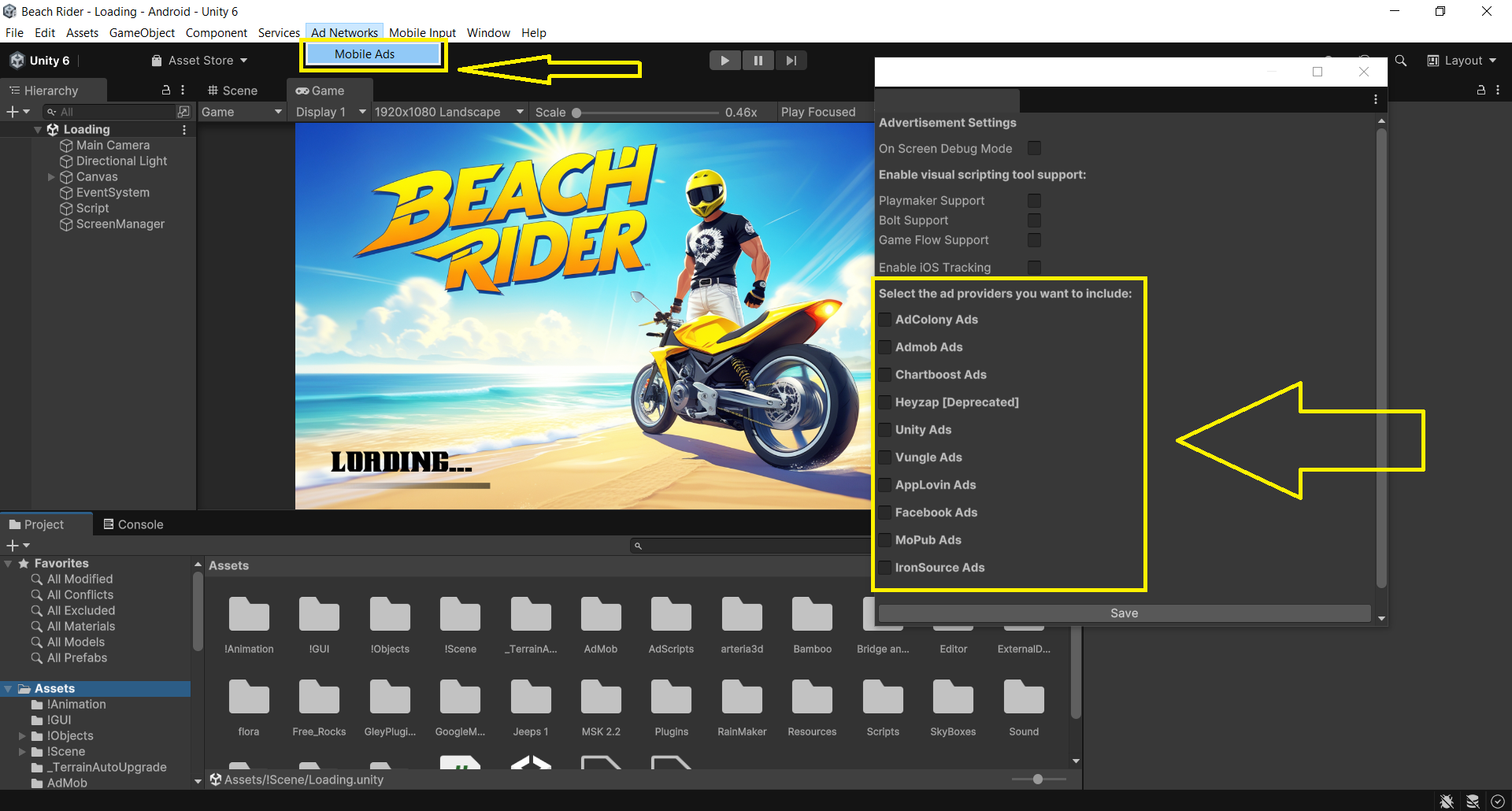The image size is (1512, 811).
Task: Open the Ad Networks menu
Action: tap(344, 33)
